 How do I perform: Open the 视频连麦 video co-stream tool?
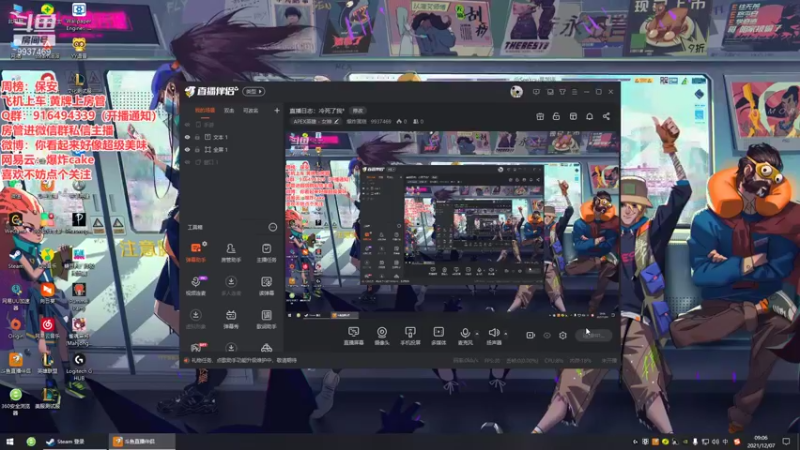click(x=195, y=286)
